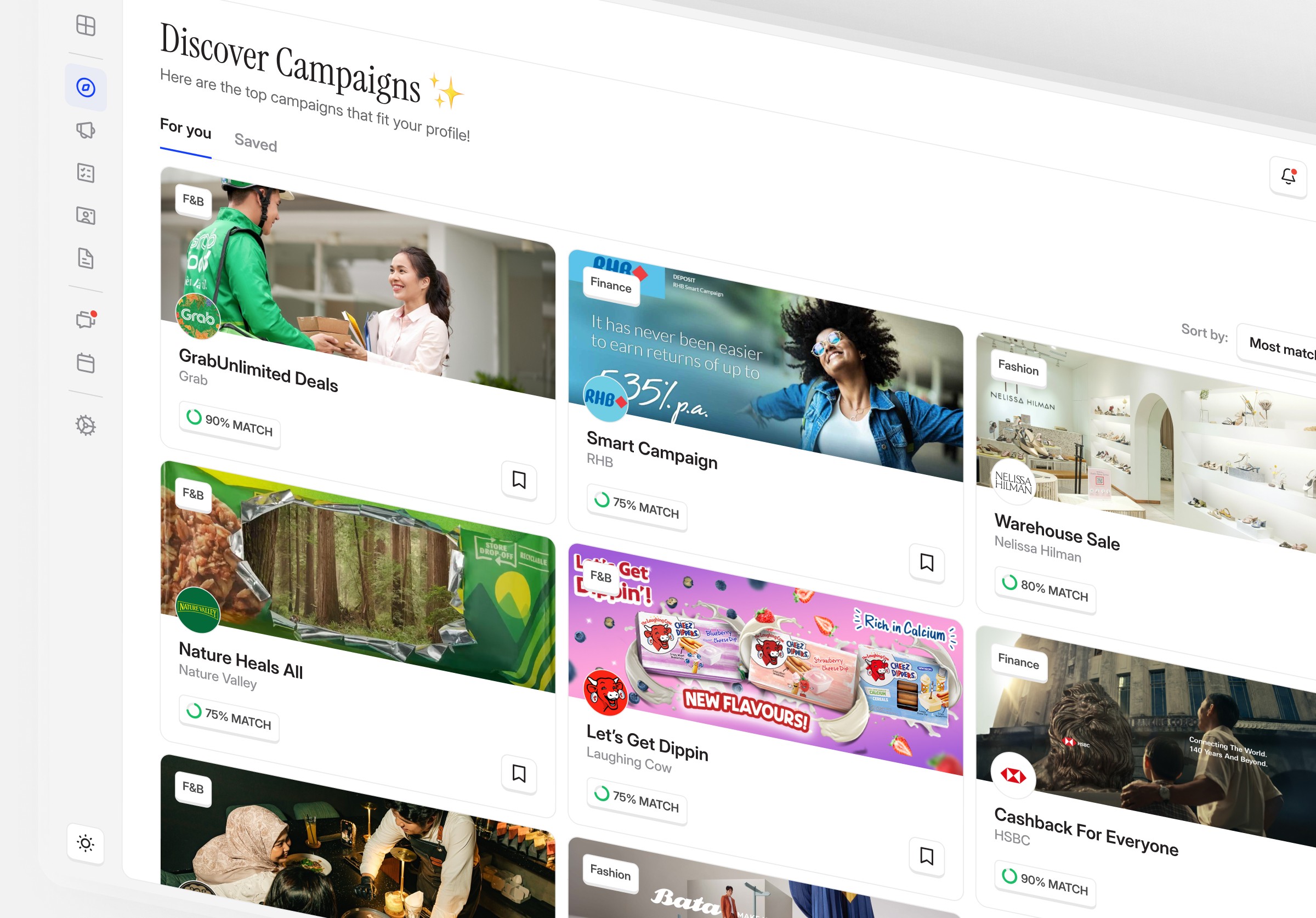The height and width of the screenshot is (918, 1316).
Task: Click the compass Discover icon in sidebar
Action: (x=86, y=88)
